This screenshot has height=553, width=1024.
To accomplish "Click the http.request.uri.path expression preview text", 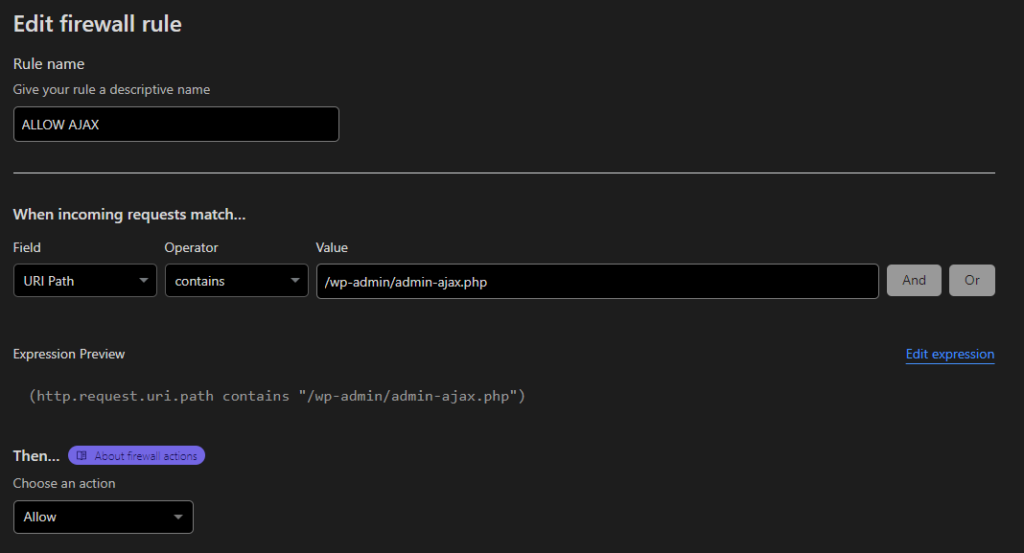I will 277,396.
